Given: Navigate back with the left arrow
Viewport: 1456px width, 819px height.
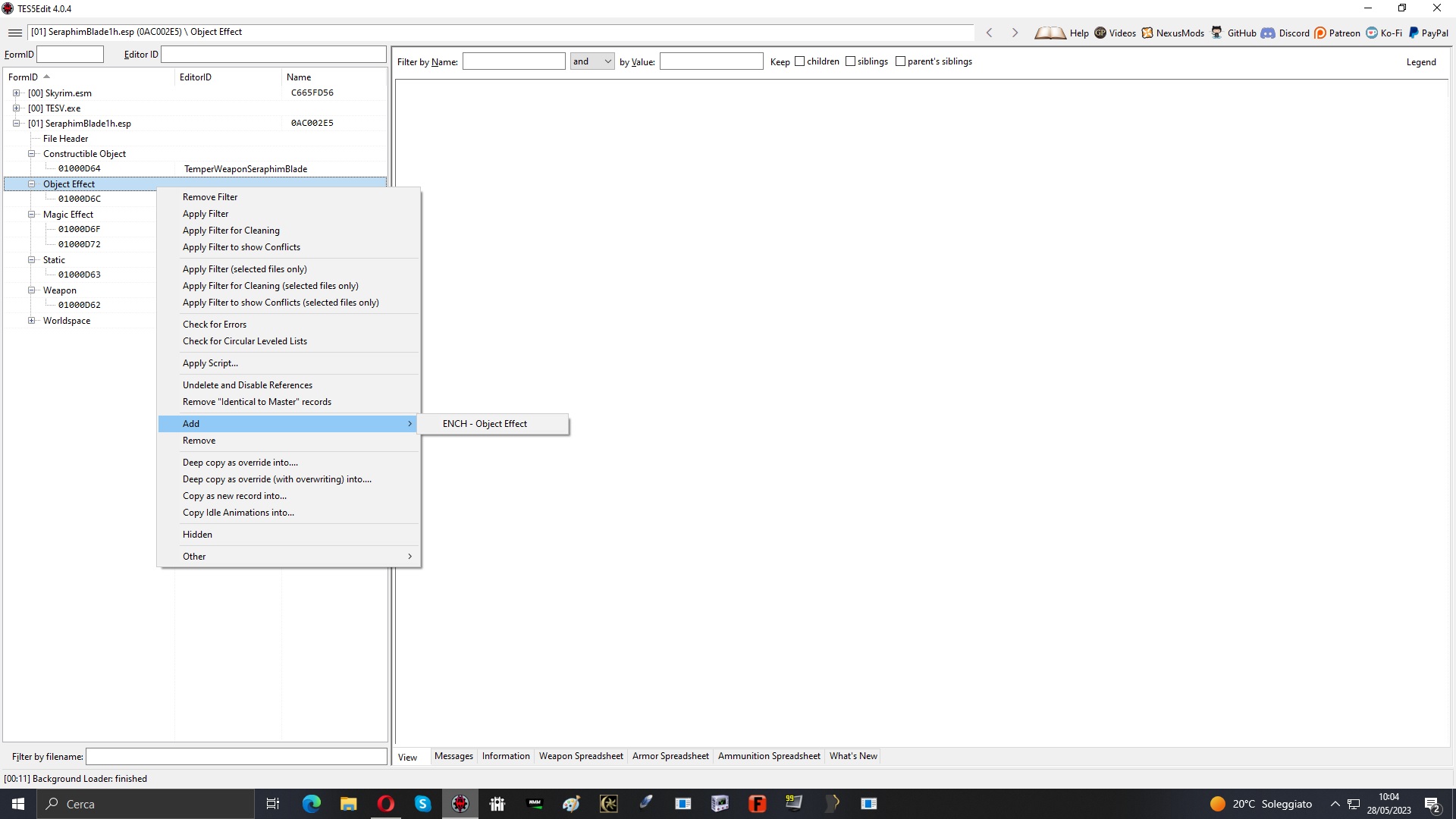Looking at the screenshot, I should click(989, 33).
